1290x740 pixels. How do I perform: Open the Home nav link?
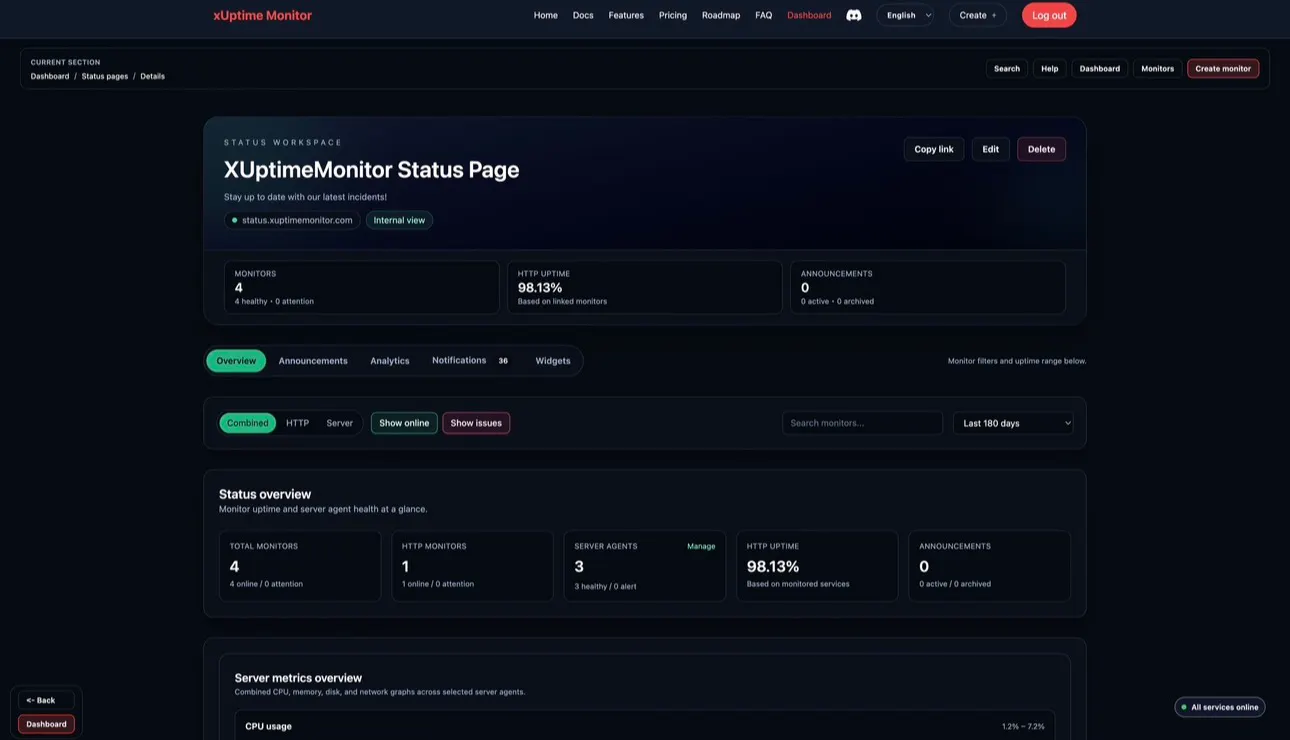[x=545, y=15]
